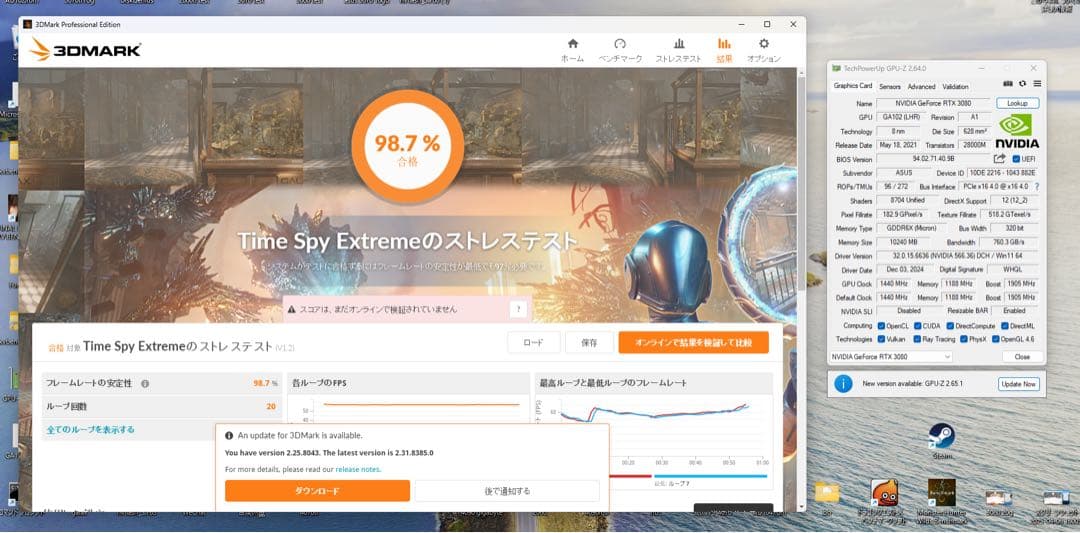Open the show all loops (全てのループを表示する) link
This screenshot has width=1080, height=533.
(x=90, y=430)
